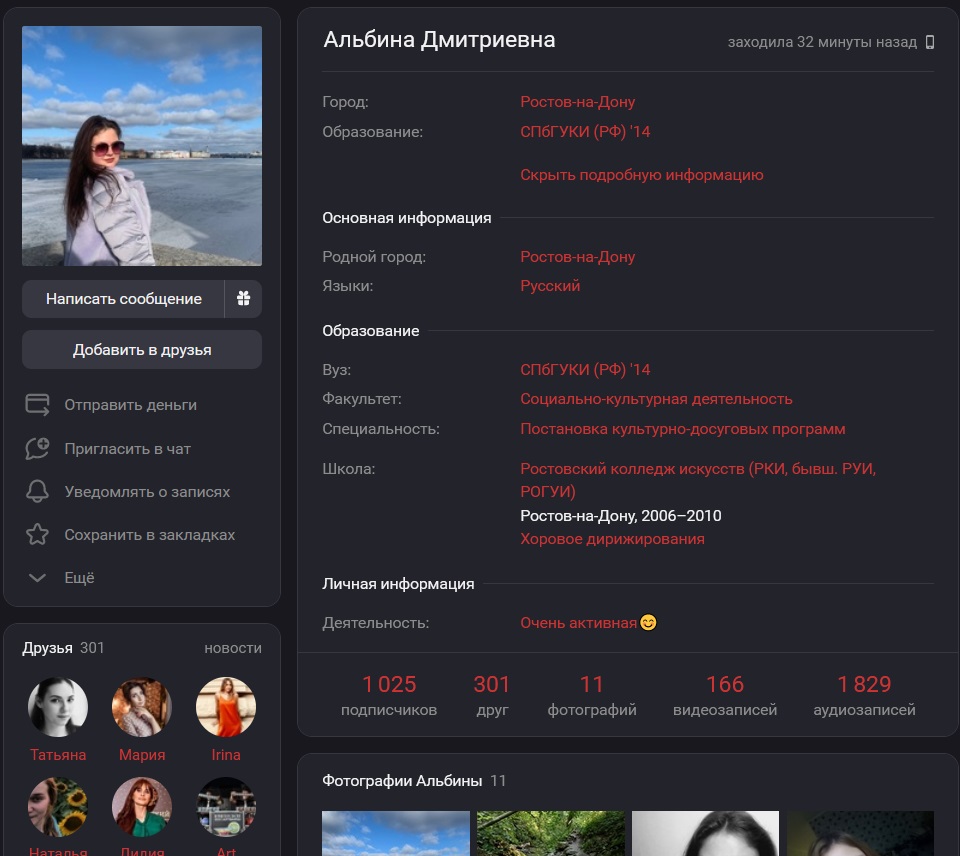Open the Ростовский колледж искусств link
The image size is (960, 856).
point(698,480)
